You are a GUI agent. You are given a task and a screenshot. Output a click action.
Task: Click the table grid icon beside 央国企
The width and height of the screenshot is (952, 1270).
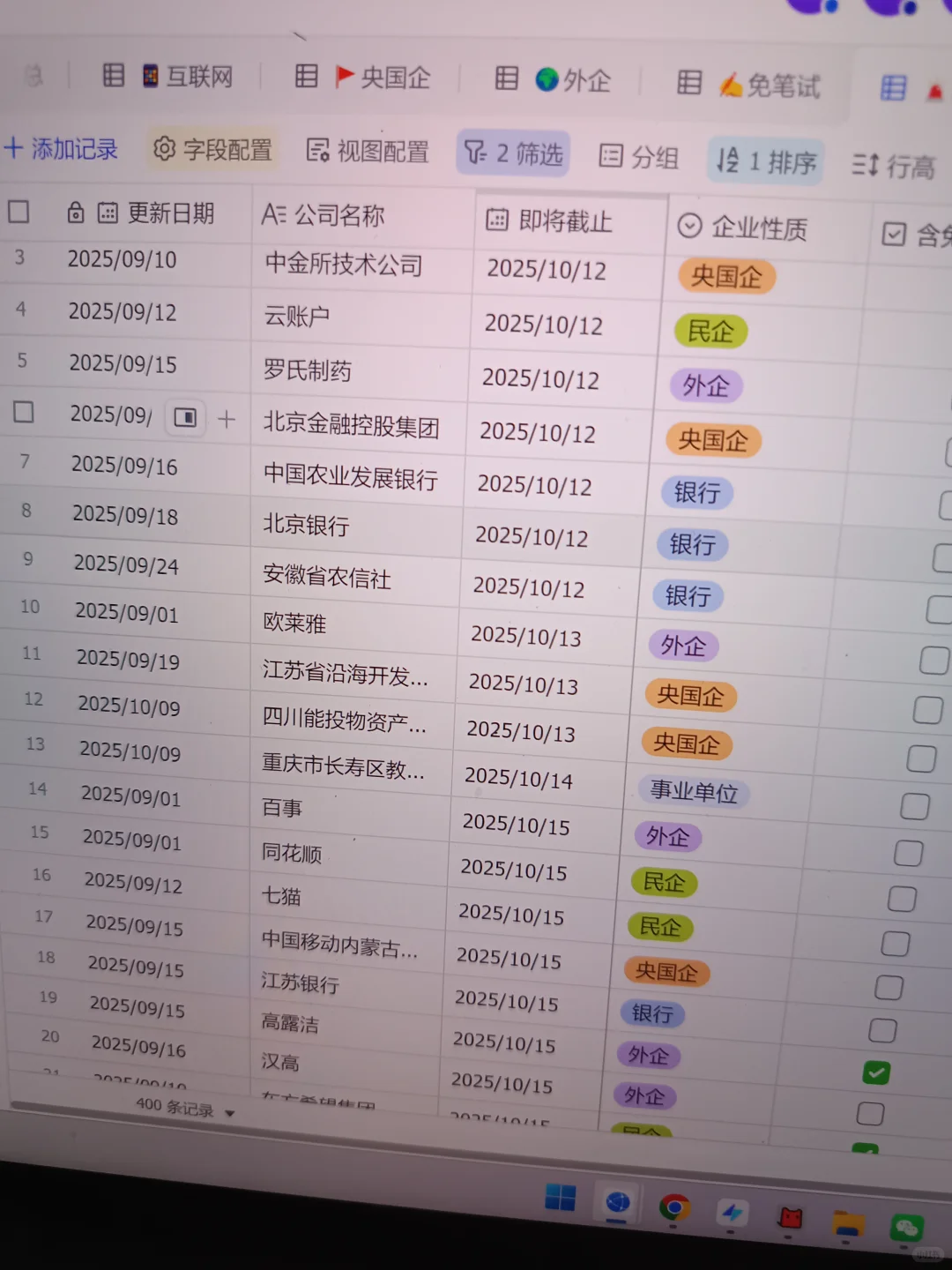[x=306, y=76]
